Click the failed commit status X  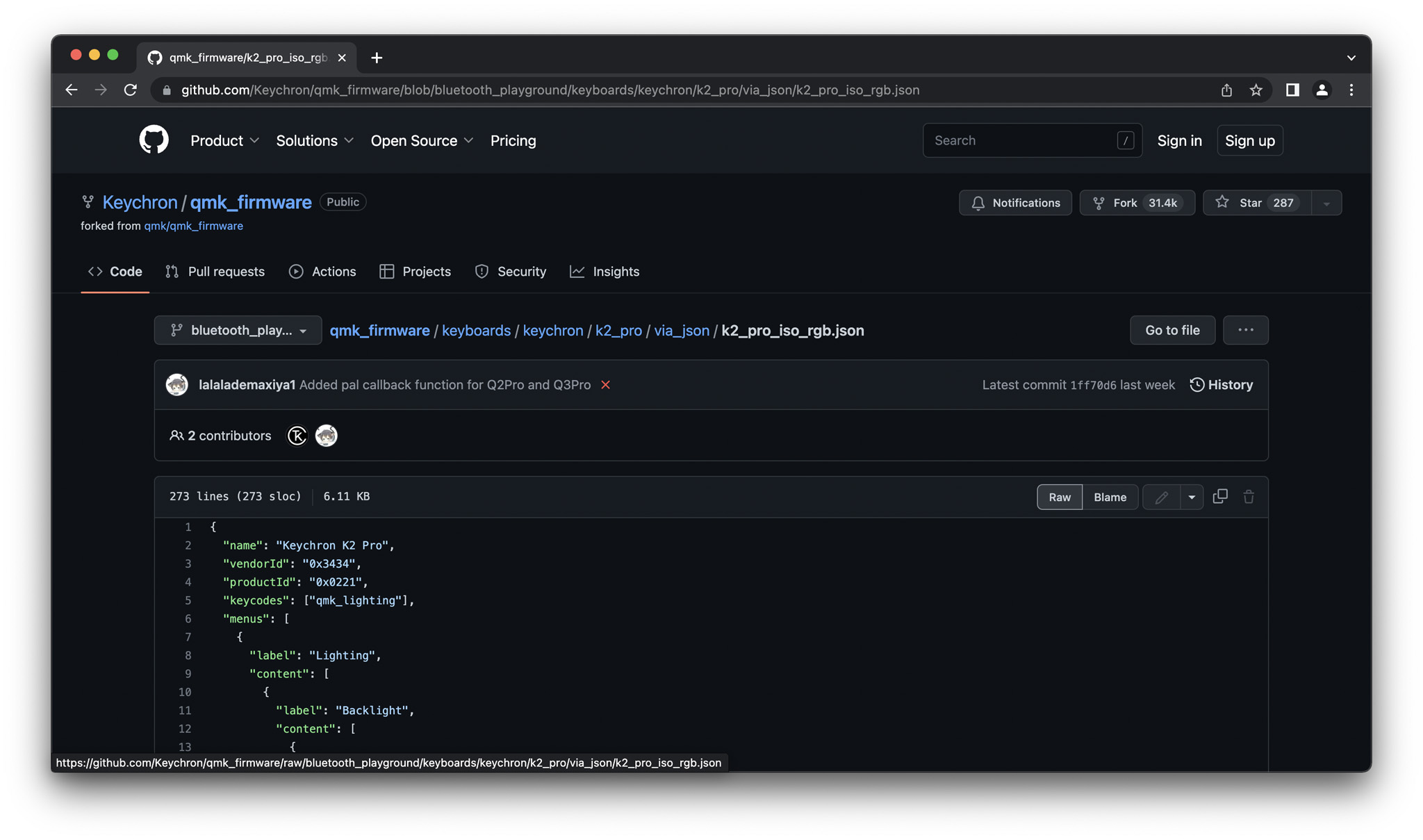[605, 385]
